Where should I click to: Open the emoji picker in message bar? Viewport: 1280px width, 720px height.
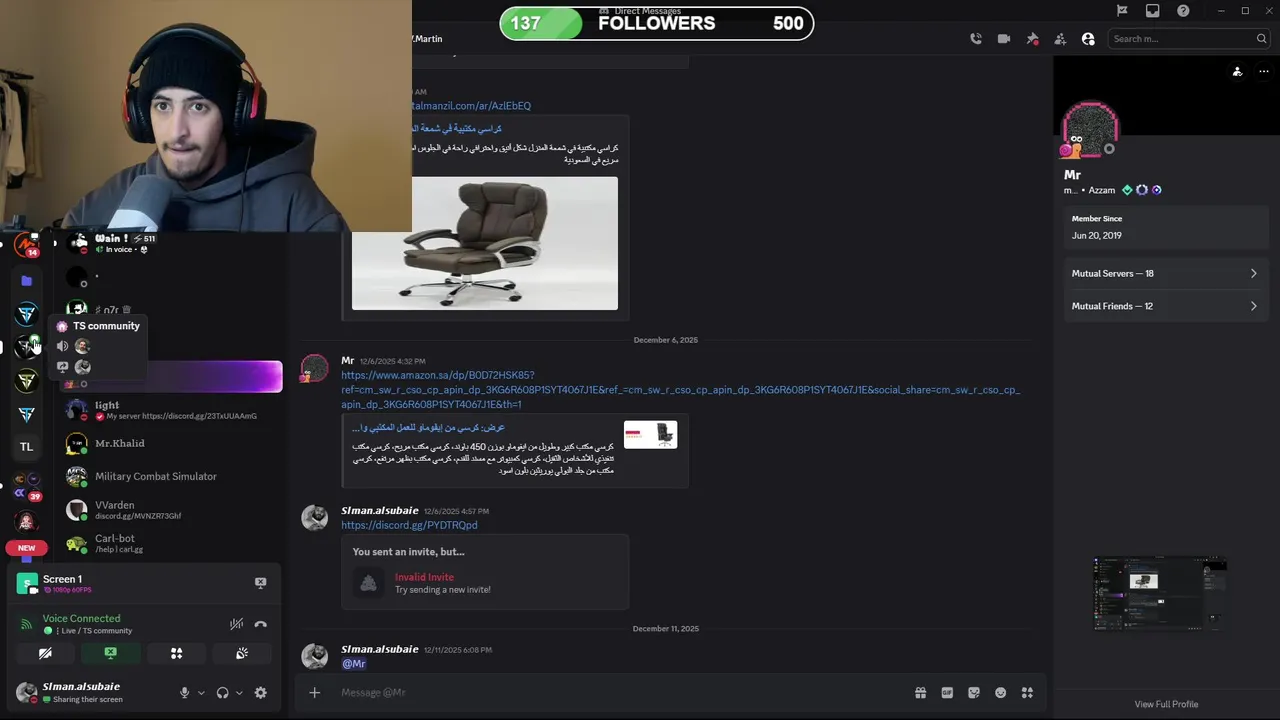pyautogui.click(x=1001, y=692)
